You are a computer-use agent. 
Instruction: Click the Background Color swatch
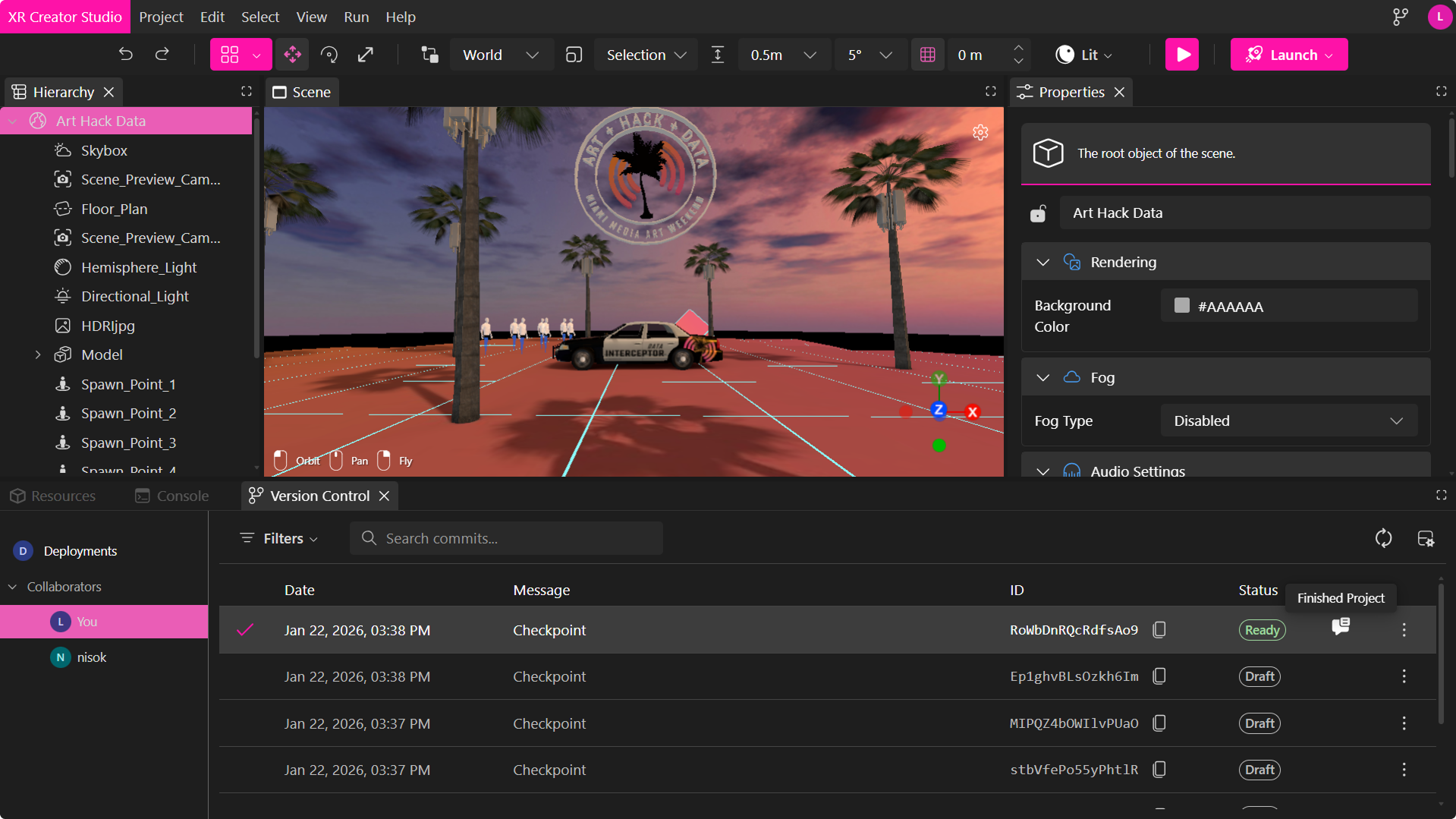coord(1181,306)
